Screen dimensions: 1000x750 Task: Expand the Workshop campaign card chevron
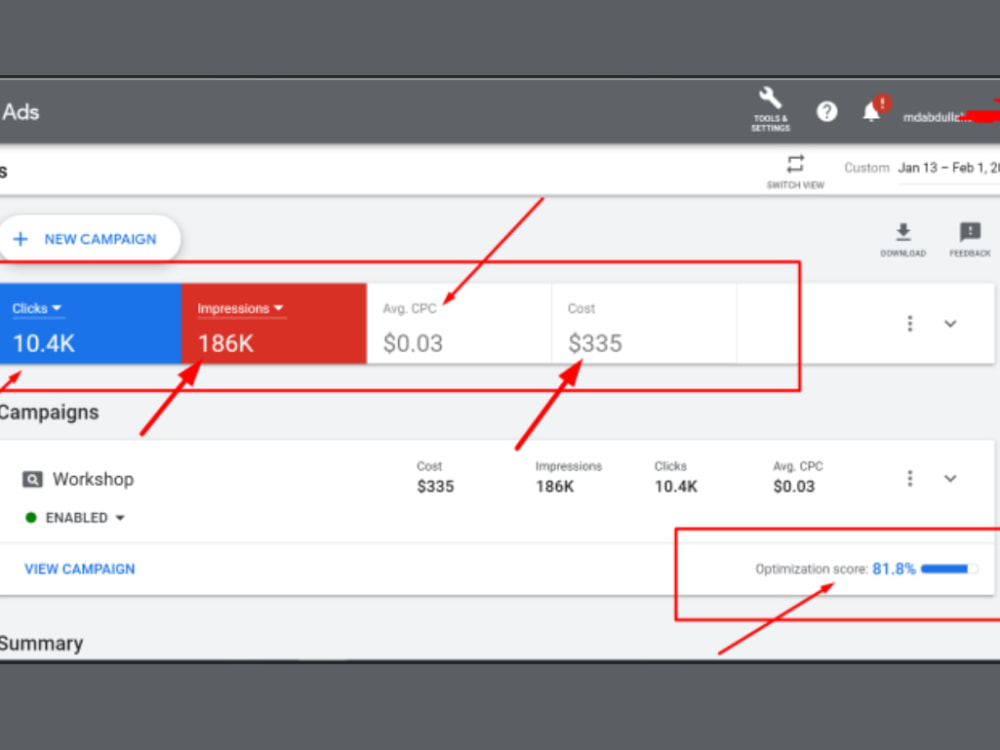pos(950,478)
